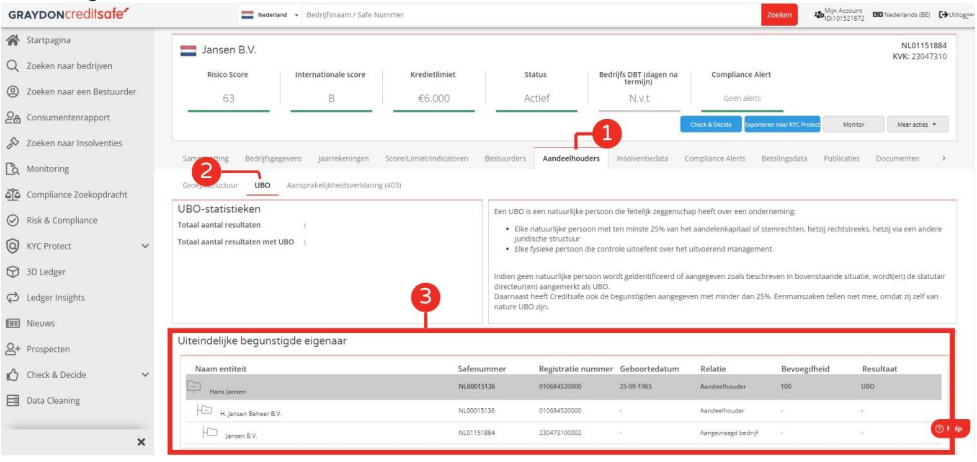The width and height of the screenshot is (977, 462).
Task: Click registration number 230473100002
Action: point(560,432)
